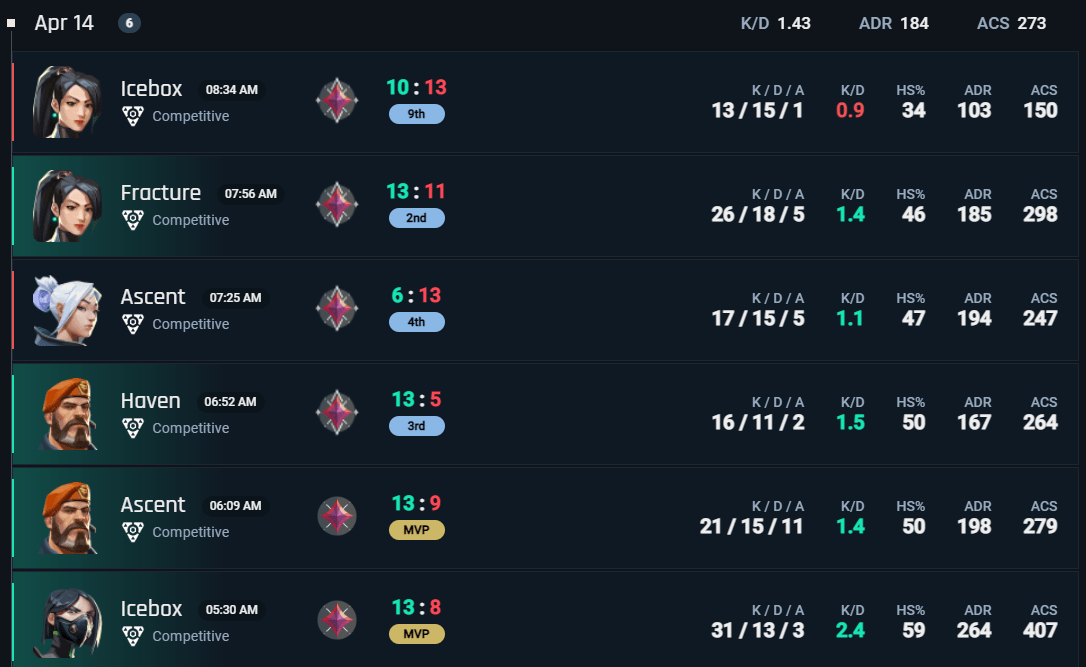
Task: Click the rank badge on Icebox 05:30 AM match
Action: pyautogui.click(x=337, y=620)
